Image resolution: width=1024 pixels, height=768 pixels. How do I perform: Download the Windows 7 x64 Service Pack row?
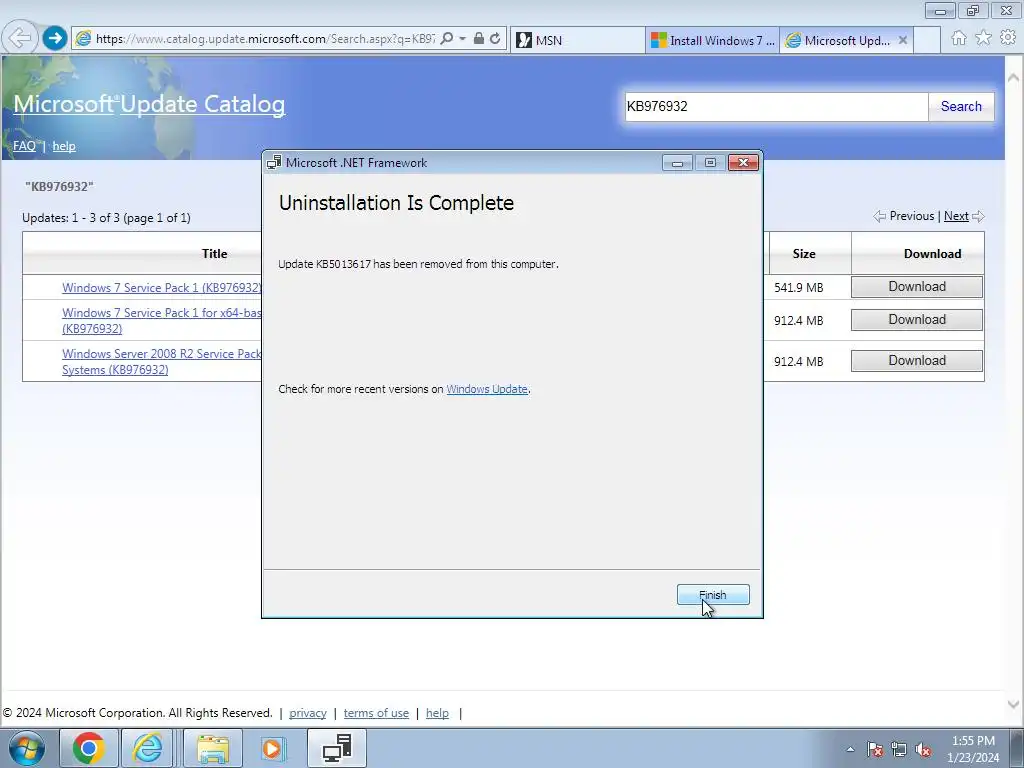coord(917,319)
